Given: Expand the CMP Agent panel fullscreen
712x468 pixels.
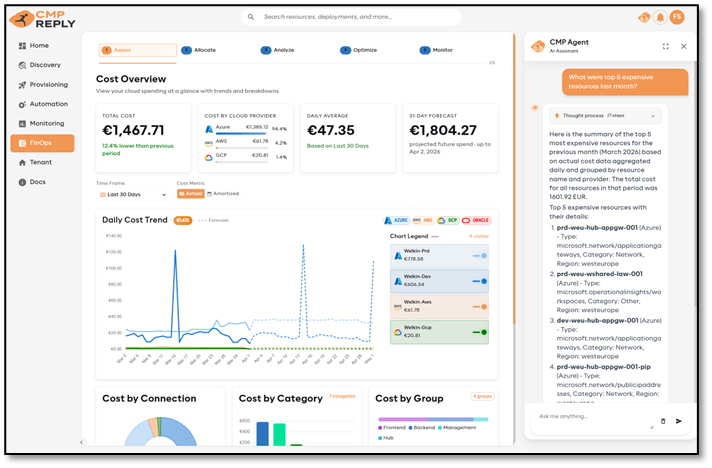Looking at the screenshot, I should [666, 46].
